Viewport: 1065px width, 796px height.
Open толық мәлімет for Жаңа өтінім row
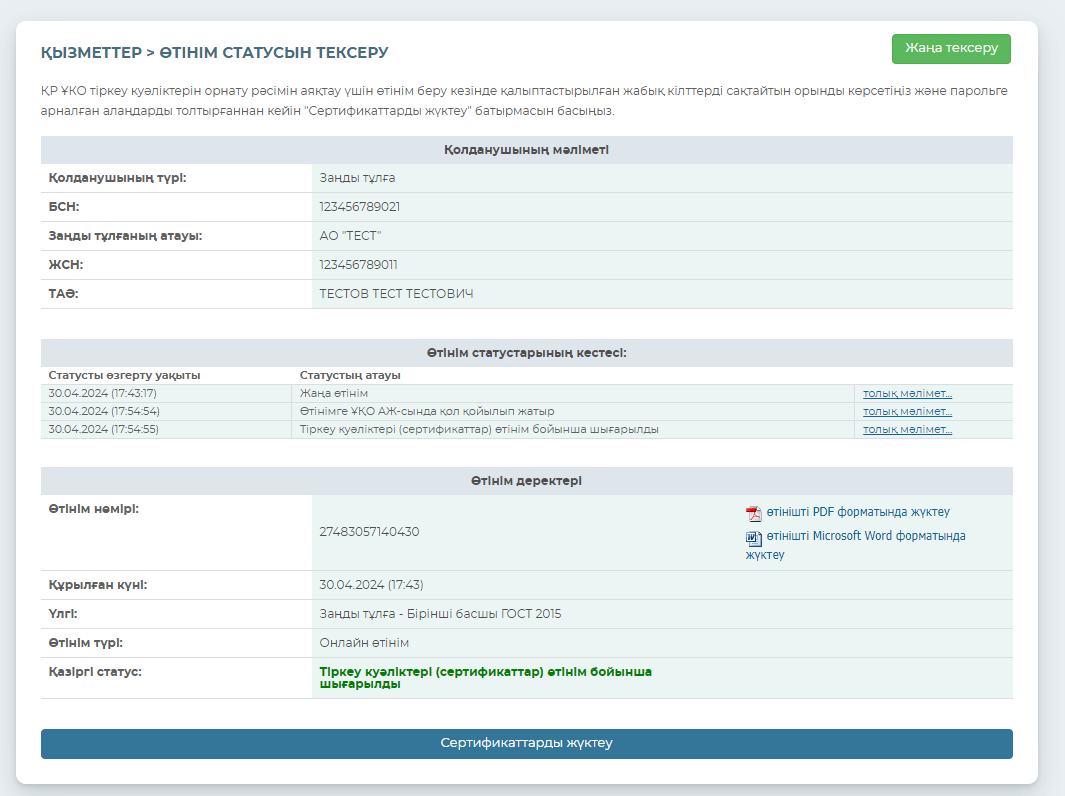907,394
